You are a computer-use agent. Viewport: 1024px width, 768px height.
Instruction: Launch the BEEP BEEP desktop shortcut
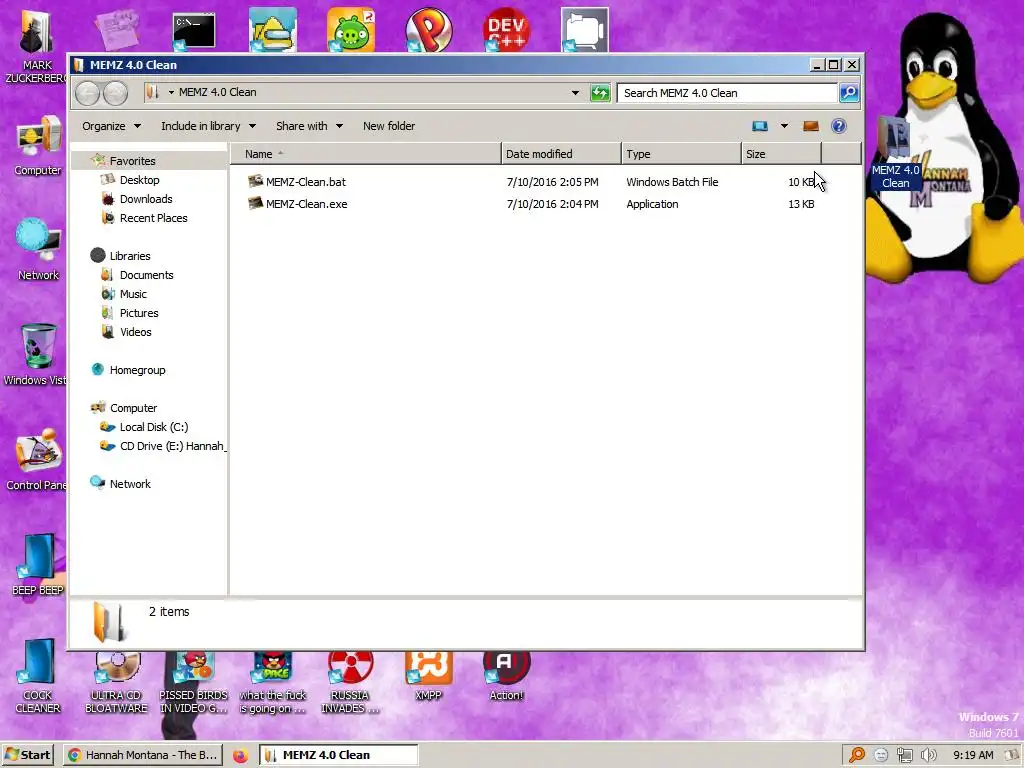pos(37,564)
